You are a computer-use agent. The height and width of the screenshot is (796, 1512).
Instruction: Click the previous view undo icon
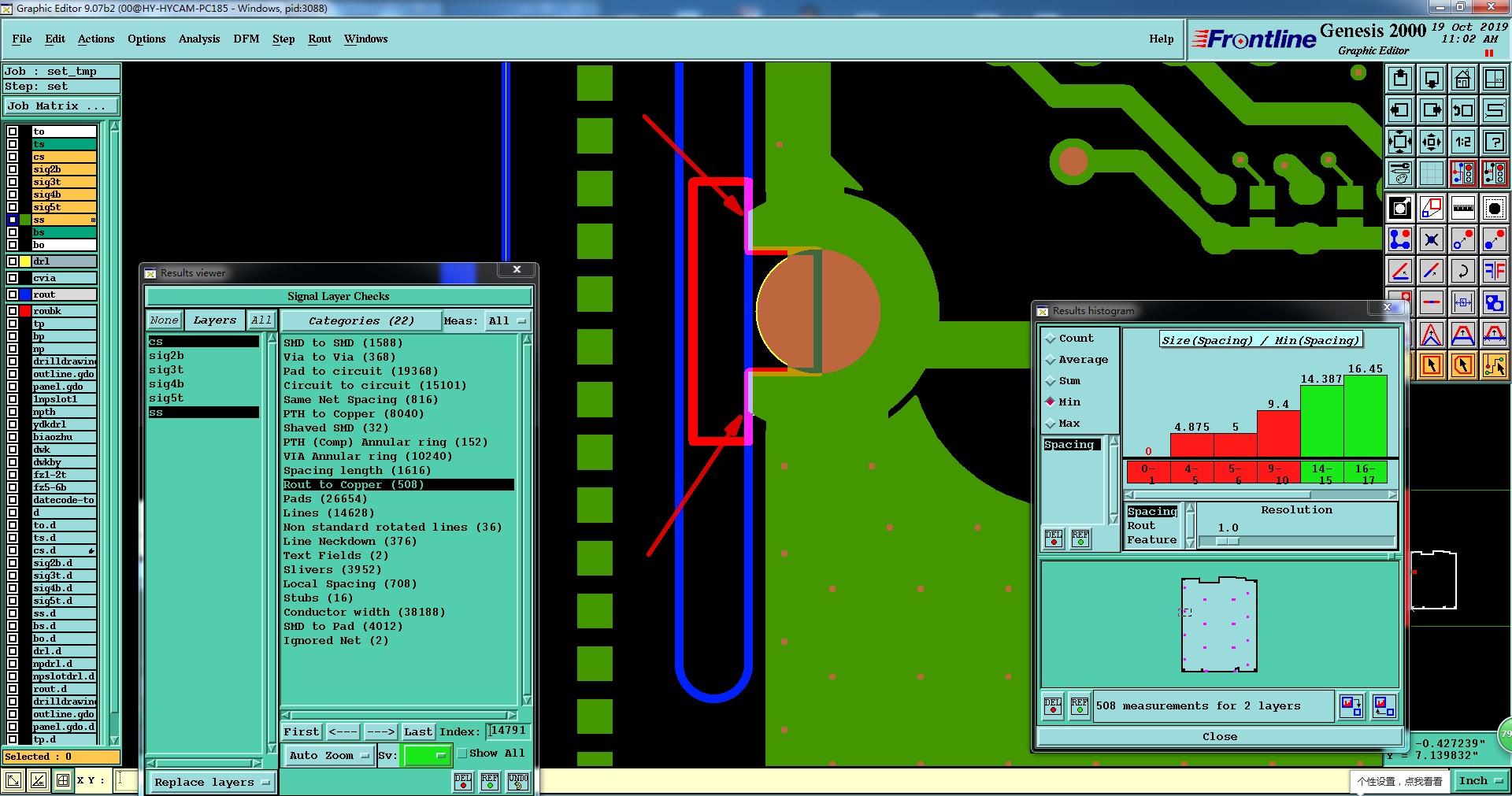pyautogui.click(x=1463, y=110)
